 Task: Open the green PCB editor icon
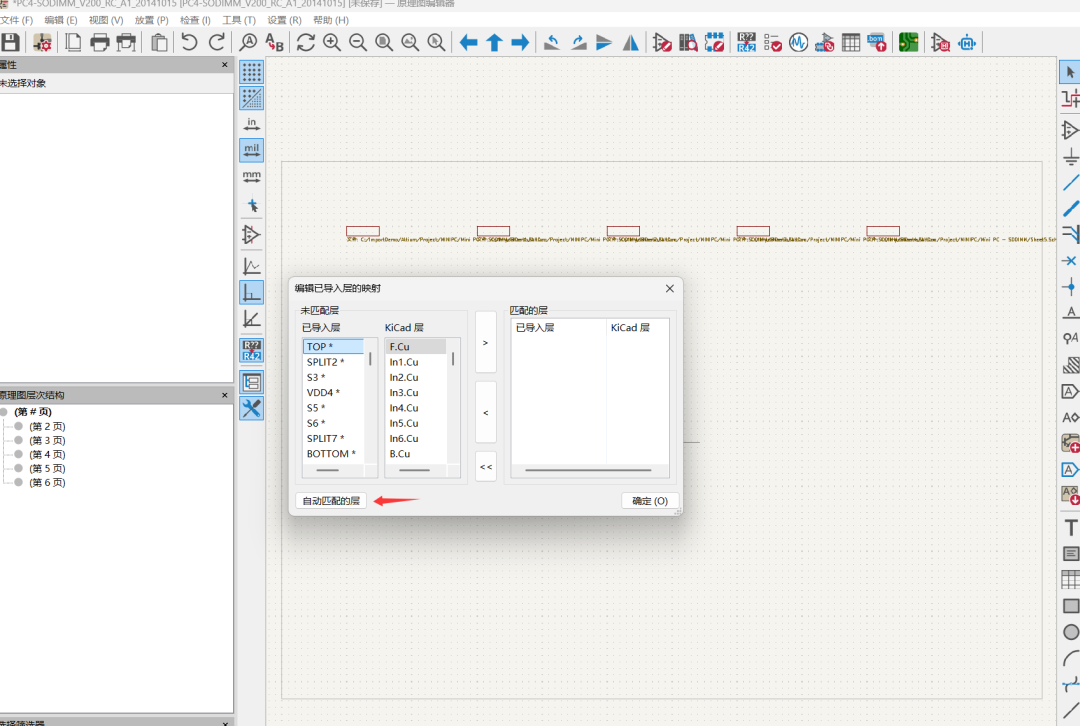click(x=908, y=43)
